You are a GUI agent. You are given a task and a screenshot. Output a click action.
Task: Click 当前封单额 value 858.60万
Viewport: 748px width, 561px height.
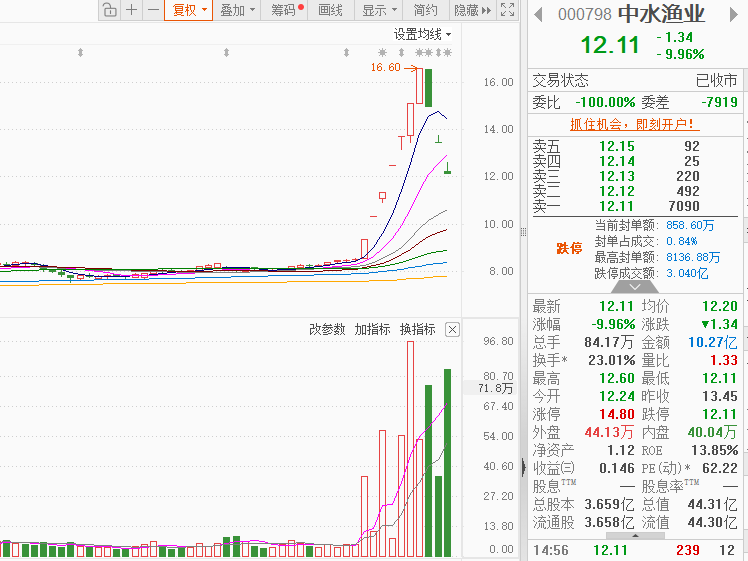pyautogui.click(x=690, y=225)
